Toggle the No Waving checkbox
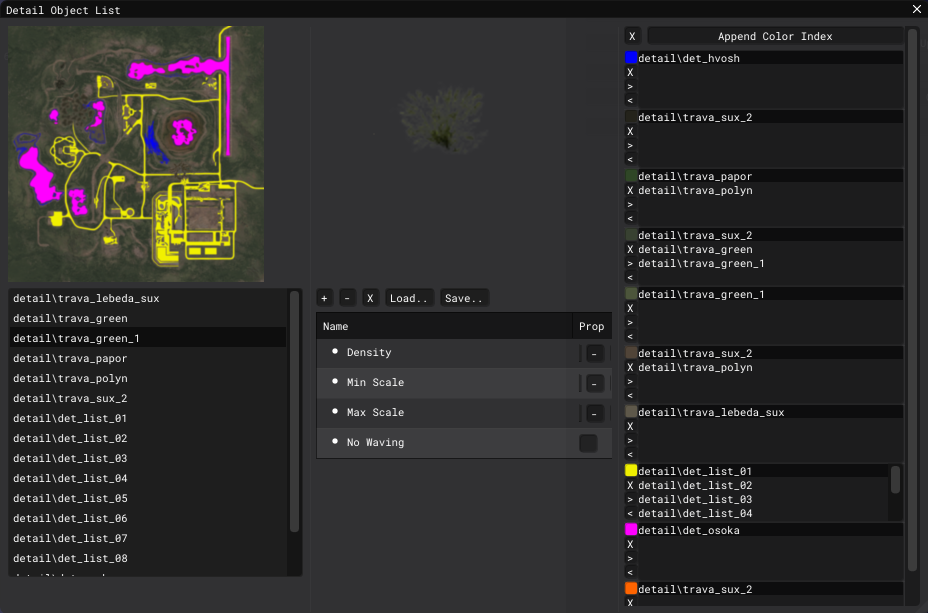This screenshot has height=613, width=928. tap(588, 443)
